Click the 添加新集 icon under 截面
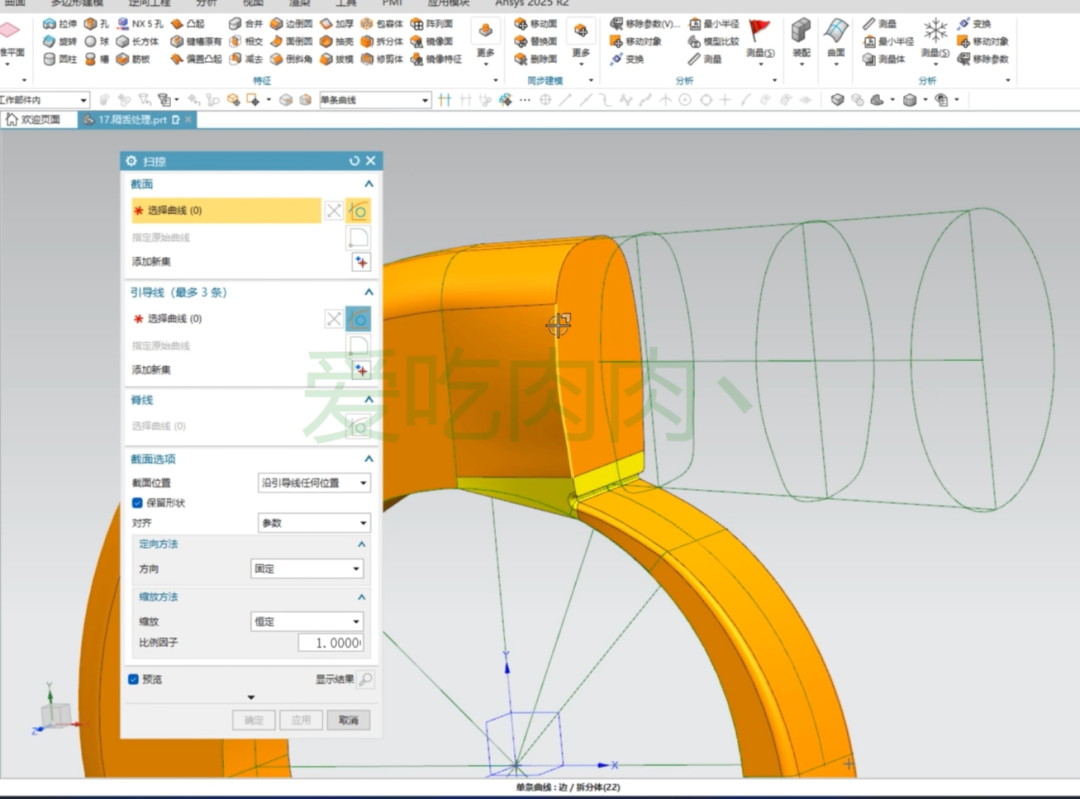 coord(362,262)
